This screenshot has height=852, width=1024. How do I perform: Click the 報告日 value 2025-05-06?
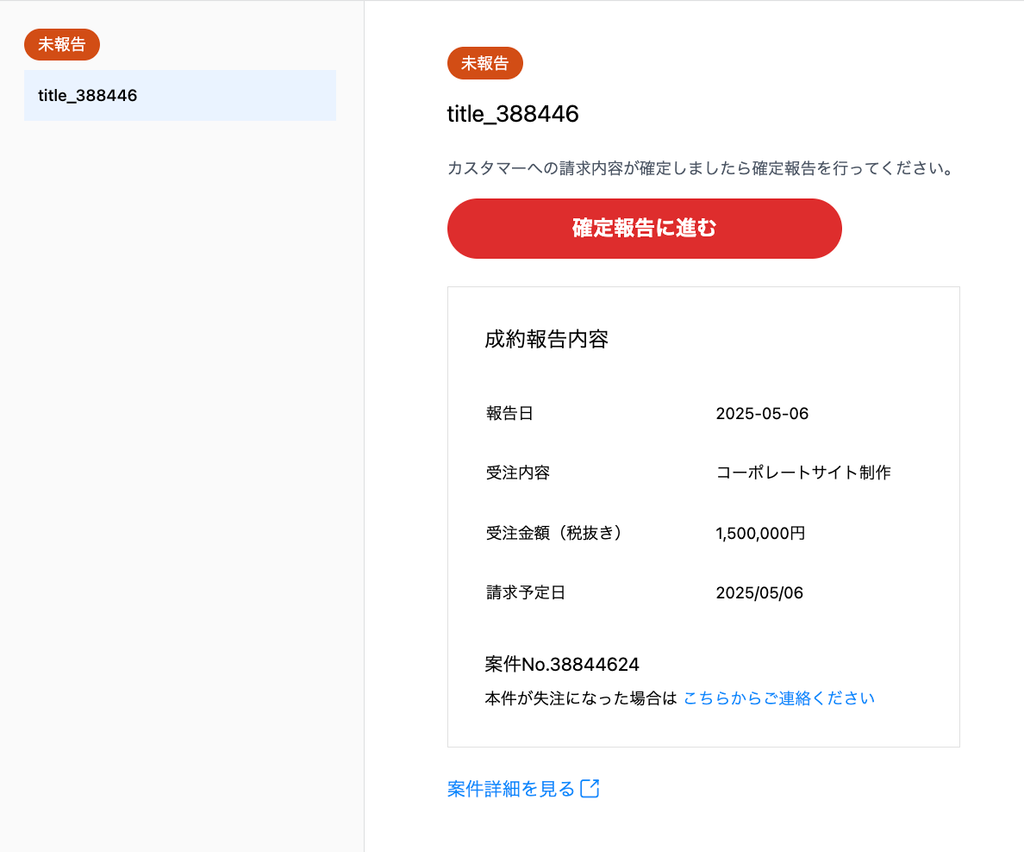click(x=762, y=414)
